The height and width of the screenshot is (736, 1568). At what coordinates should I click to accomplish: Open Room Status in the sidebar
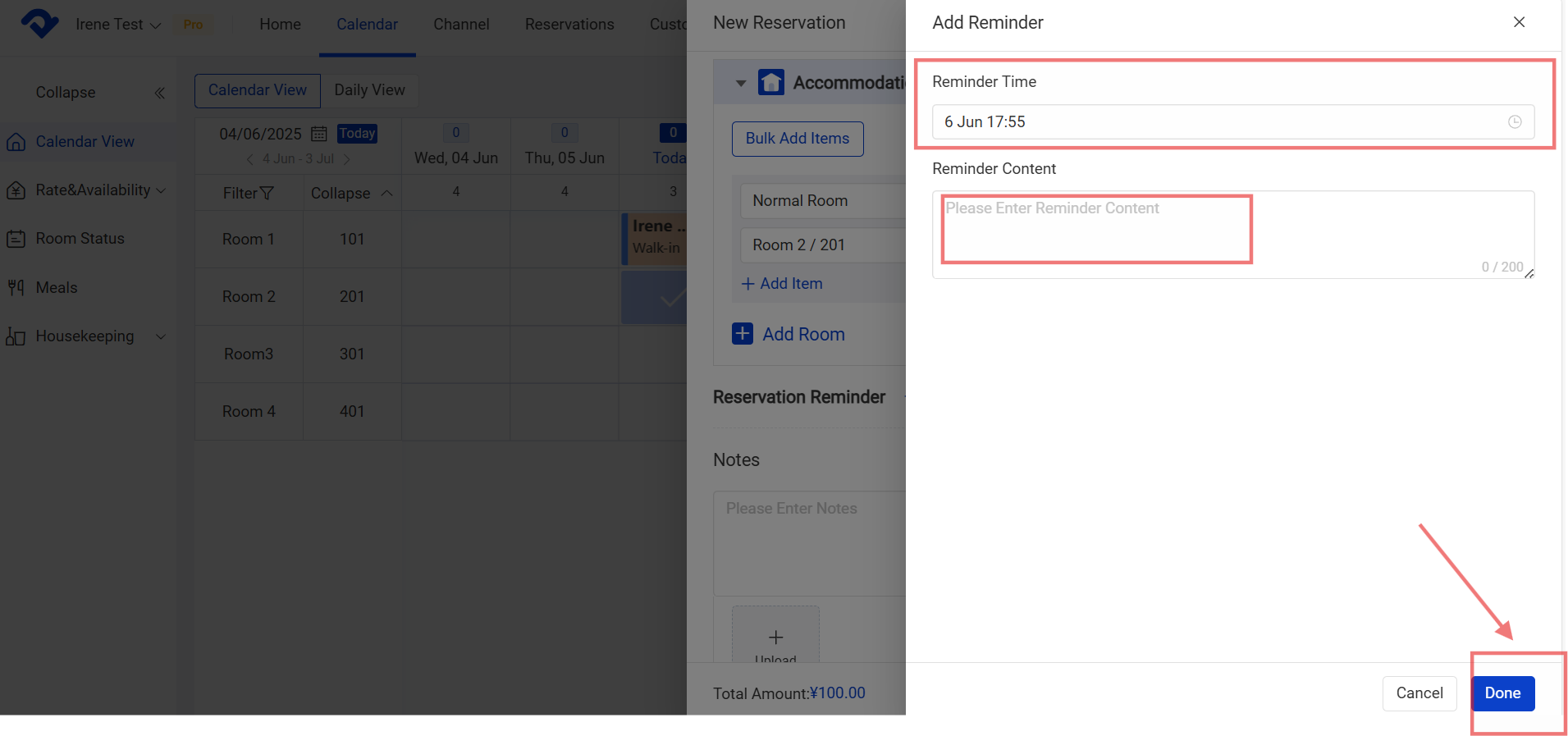coord(80,239)
